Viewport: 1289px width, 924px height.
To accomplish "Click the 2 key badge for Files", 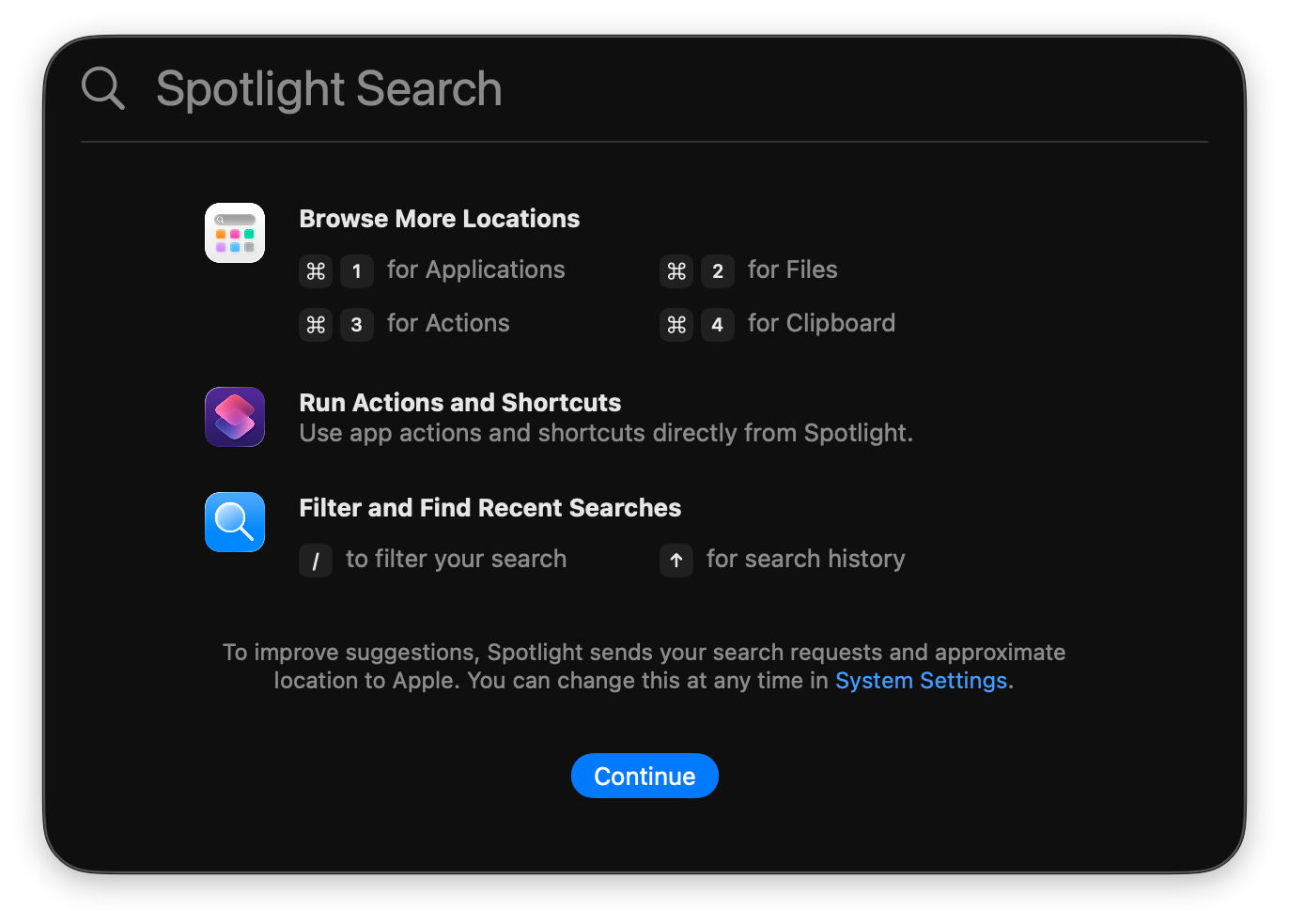I will click(718, 271).
